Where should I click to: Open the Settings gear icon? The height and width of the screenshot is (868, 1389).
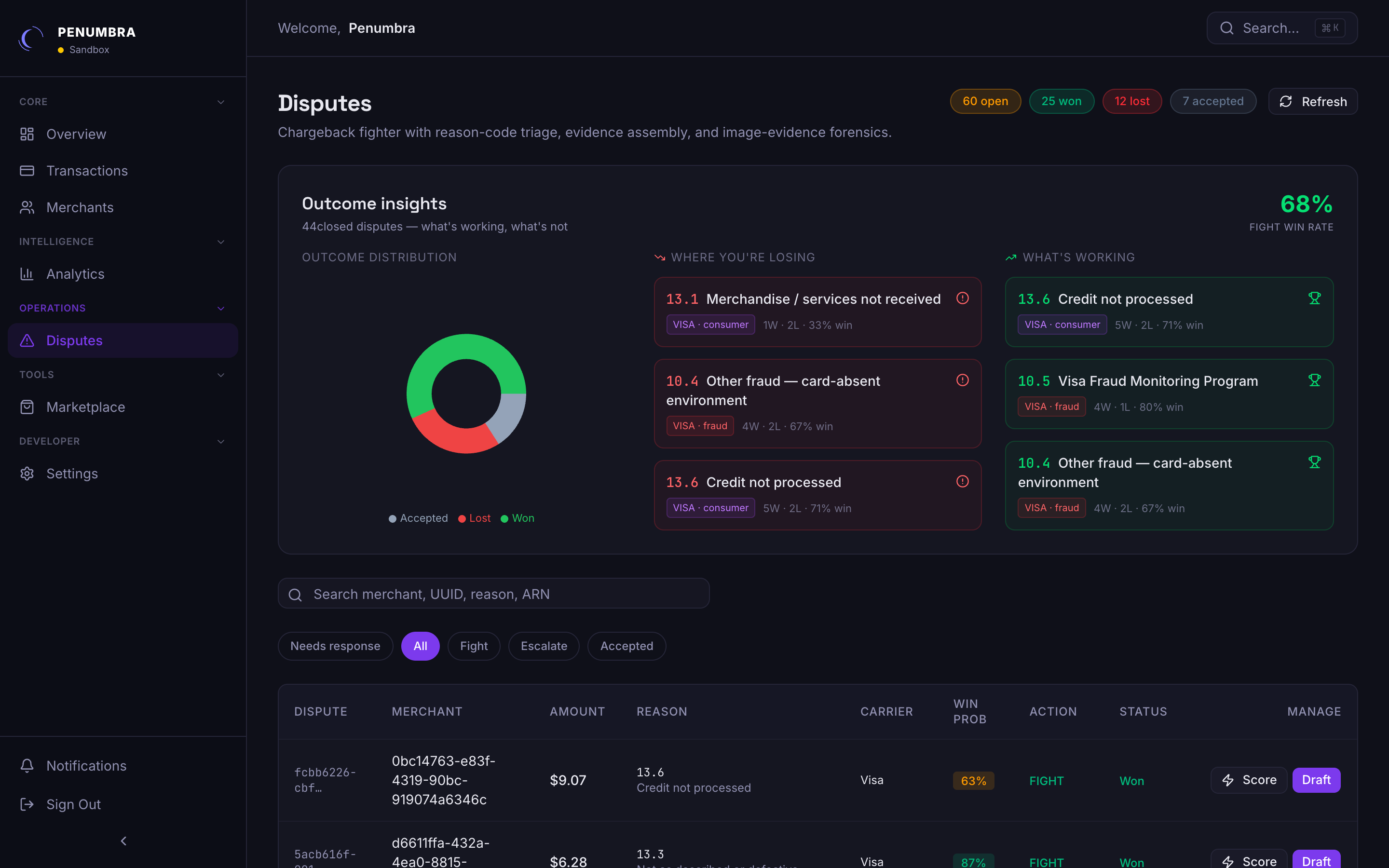(x=27, y=474)
